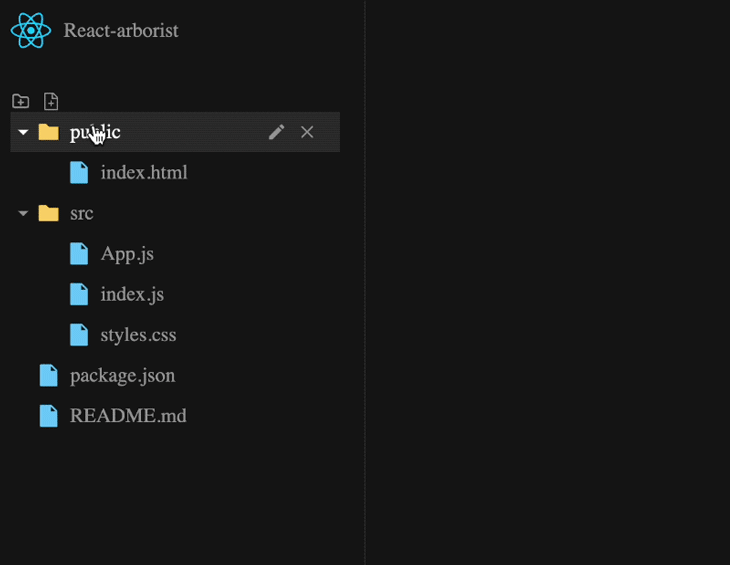Click the App.js file icon

79,254
